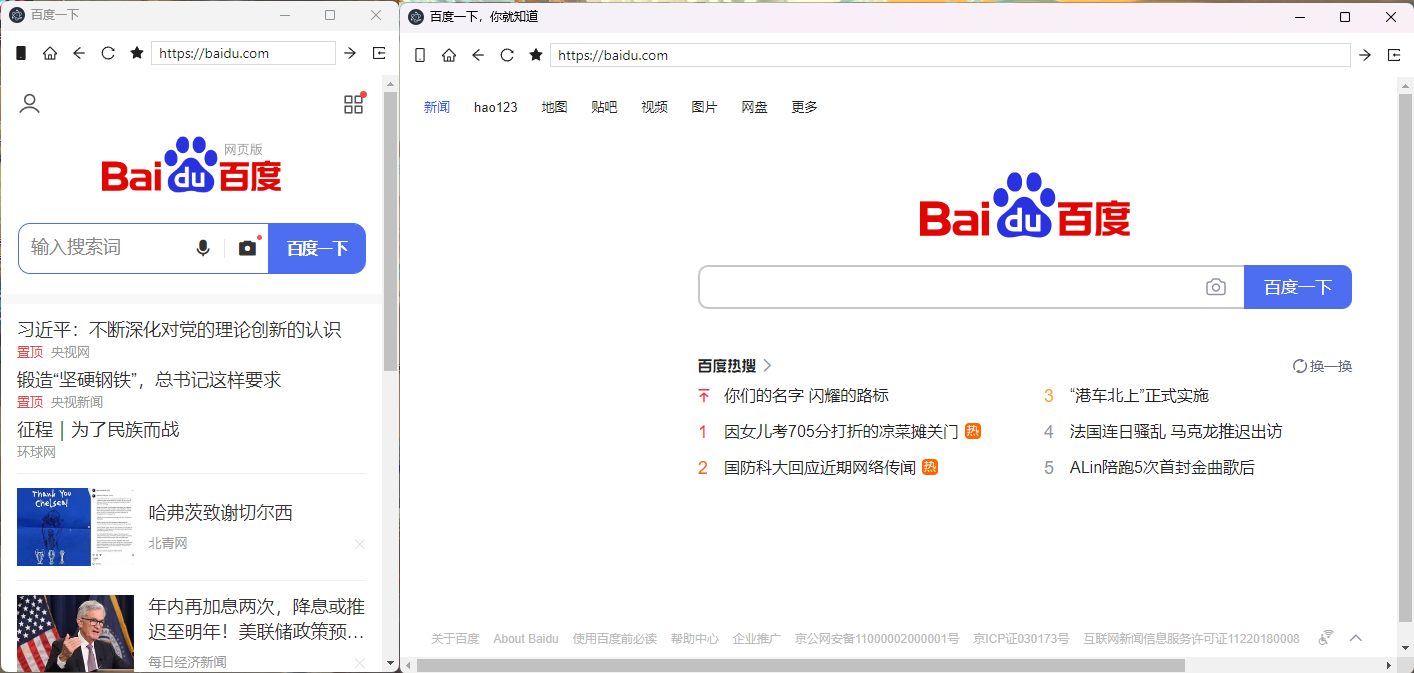Dismiss the 哈弗茨致谢切尔西 news item with the X
The width and height of the screenshot is (1414, 673).
coord(359,544)
